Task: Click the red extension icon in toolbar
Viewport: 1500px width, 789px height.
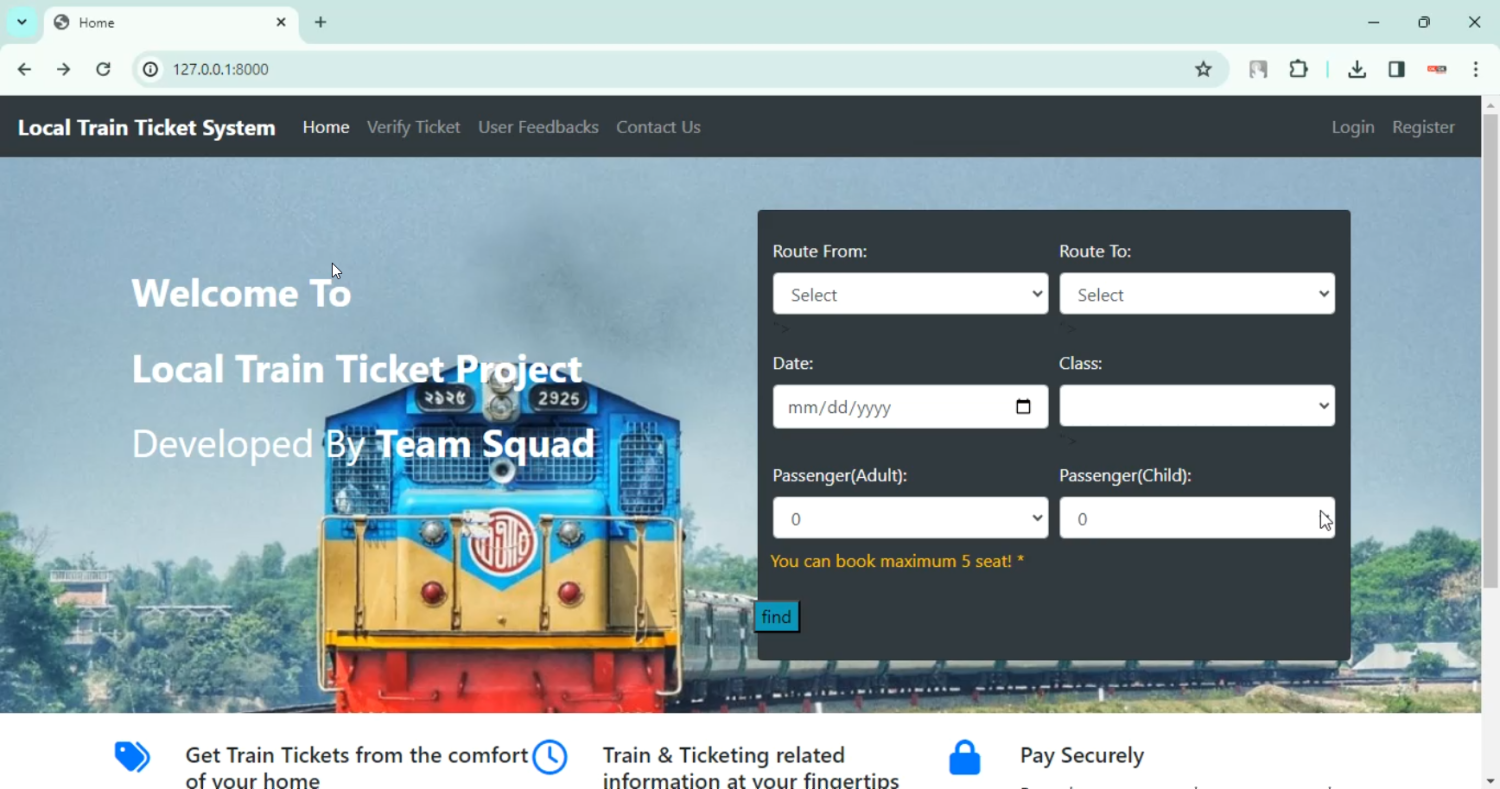Action: point(1437,69)
